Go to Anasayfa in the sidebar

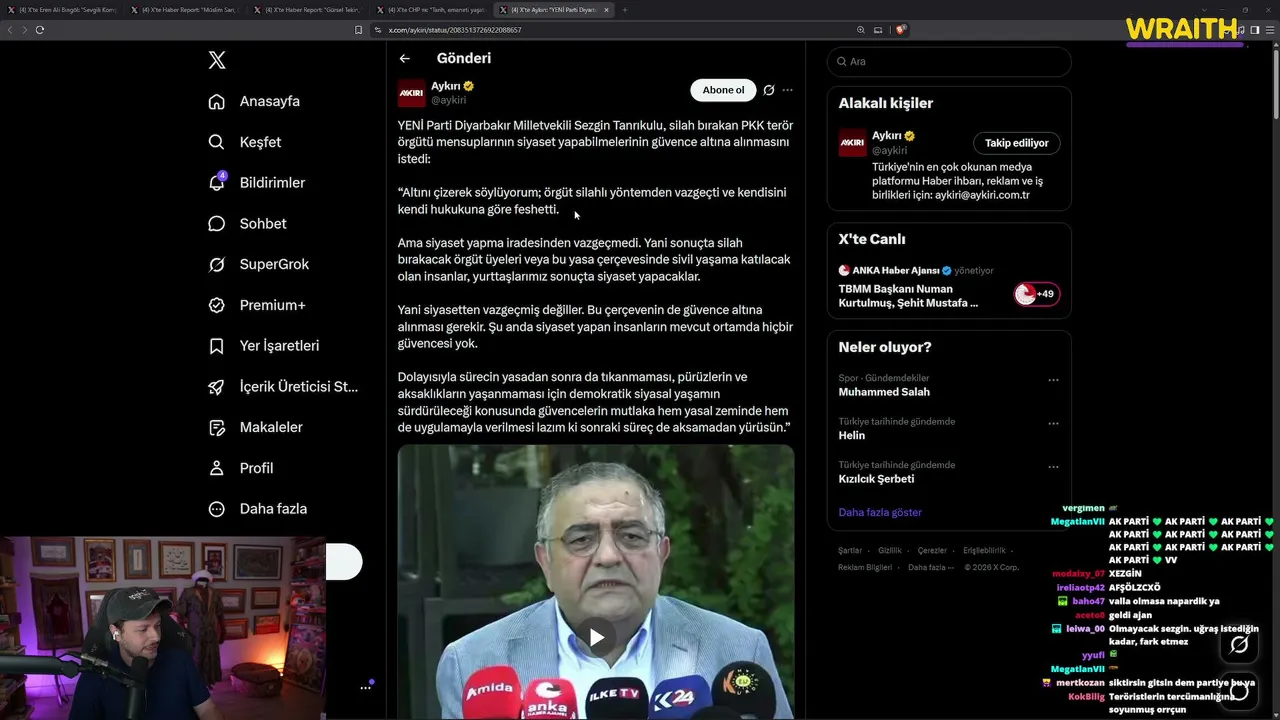coord(254,101)
